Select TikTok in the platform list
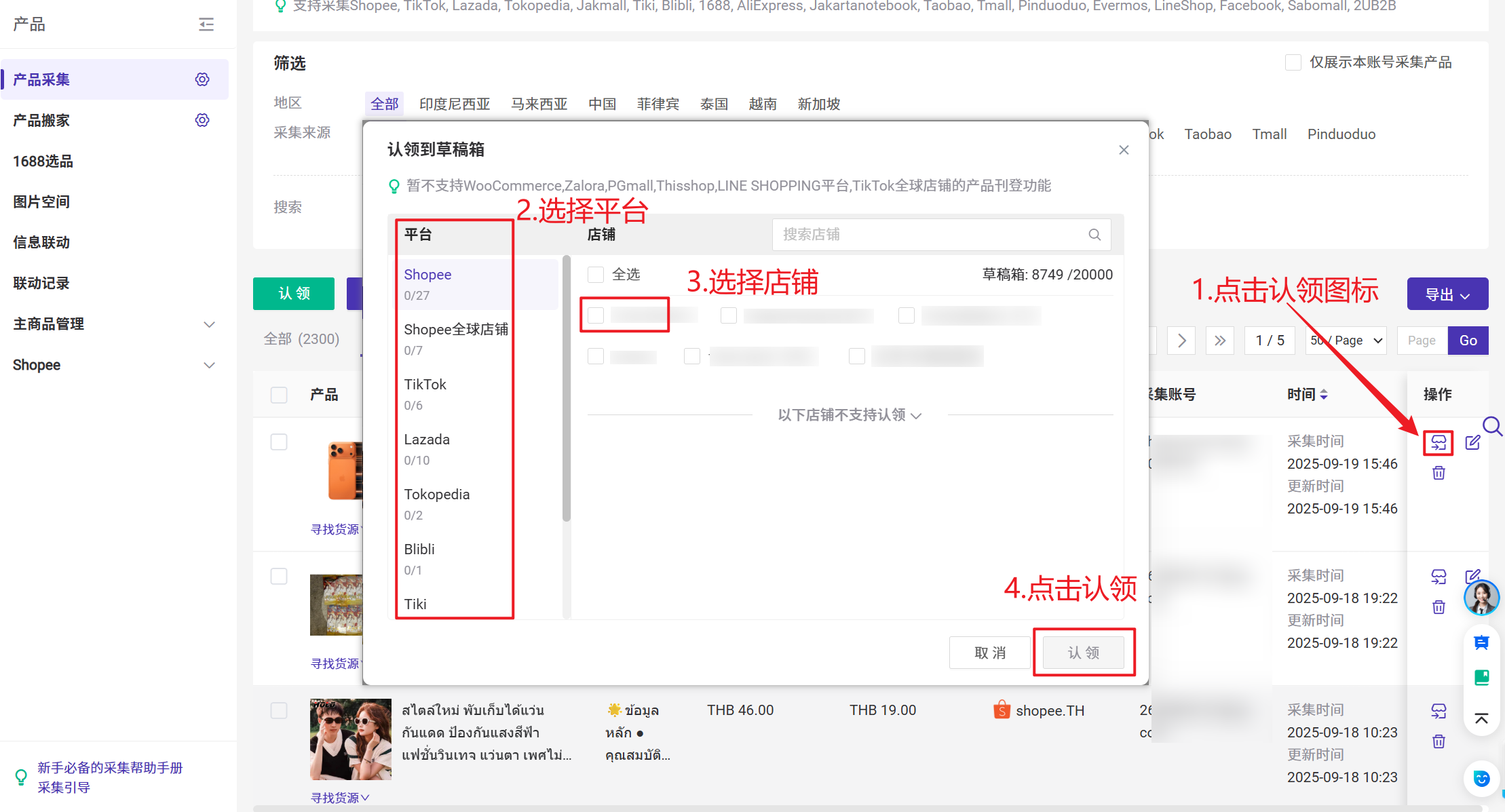The height and width of the screenshot is (812, 1505). pos(425,385)
